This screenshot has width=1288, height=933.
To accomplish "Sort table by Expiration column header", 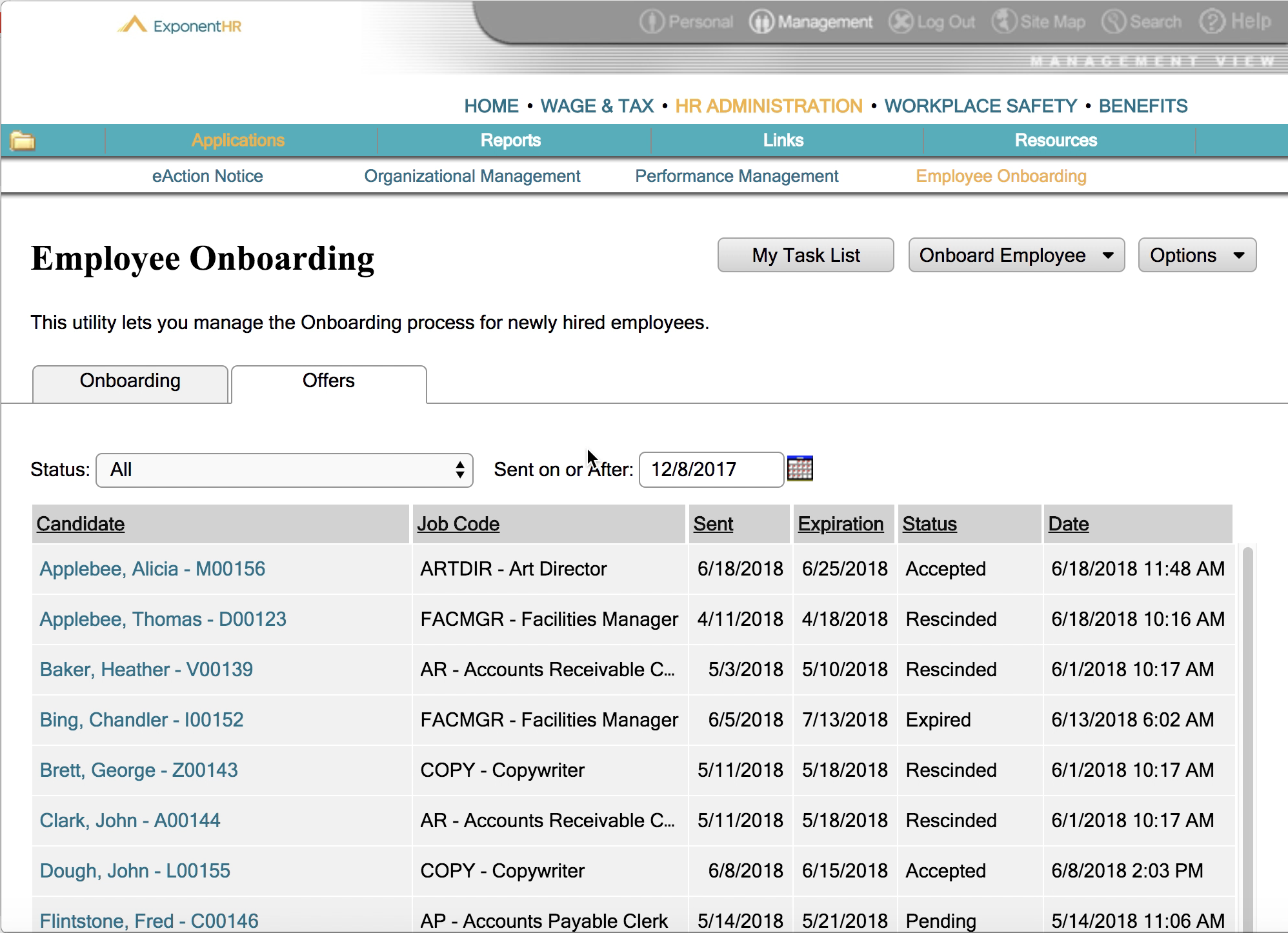I will (840, 524).
